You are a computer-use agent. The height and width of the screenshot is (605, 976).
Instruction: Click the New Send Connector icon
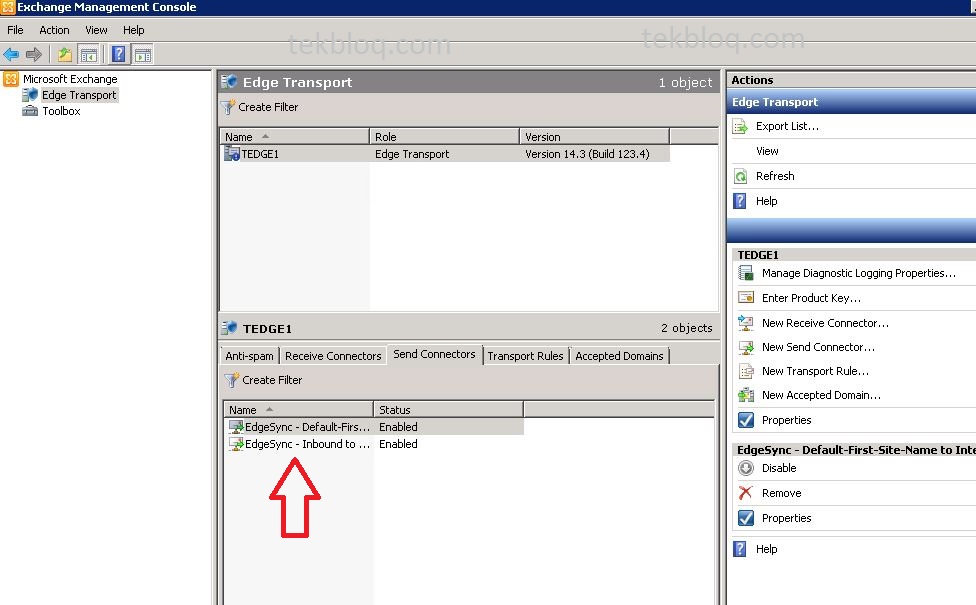coord(746,347)
